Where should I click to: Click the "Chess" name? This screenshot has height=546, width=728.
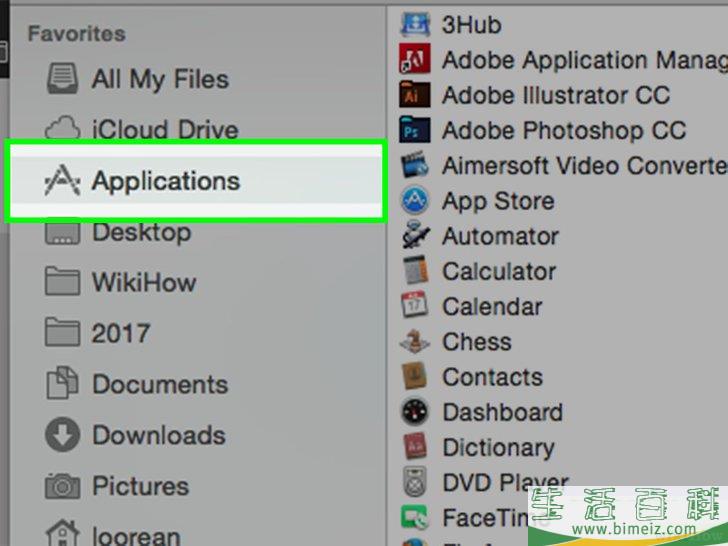coord(477,342)
